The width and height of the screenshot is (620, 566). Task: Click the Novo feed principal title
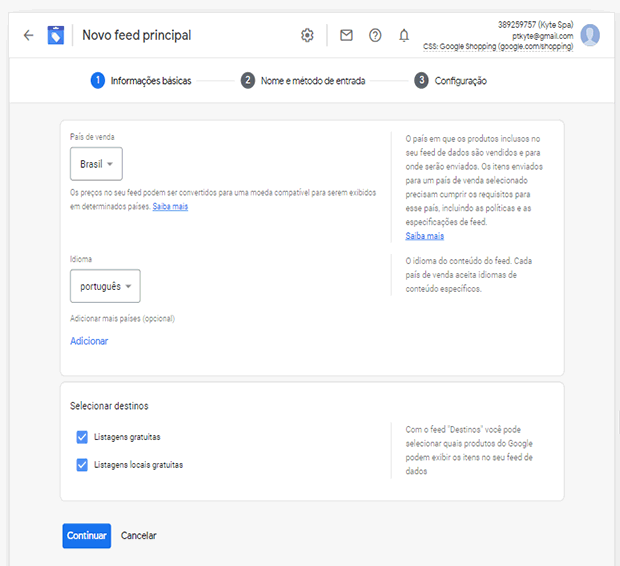point(137,35)
